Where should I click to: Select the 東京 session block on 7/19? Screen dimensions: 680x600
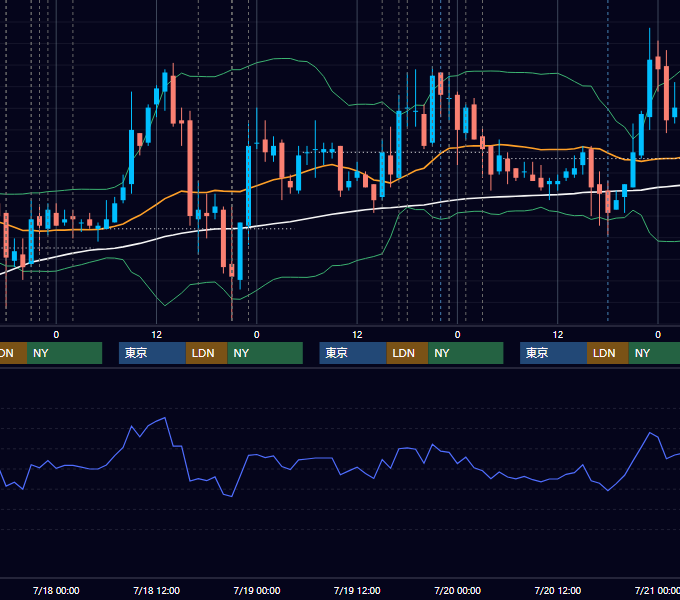pos(353,353)
